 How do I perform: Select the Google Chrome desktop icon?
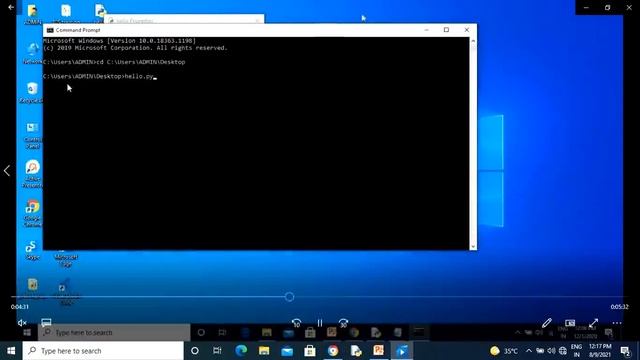pos(32,213)
